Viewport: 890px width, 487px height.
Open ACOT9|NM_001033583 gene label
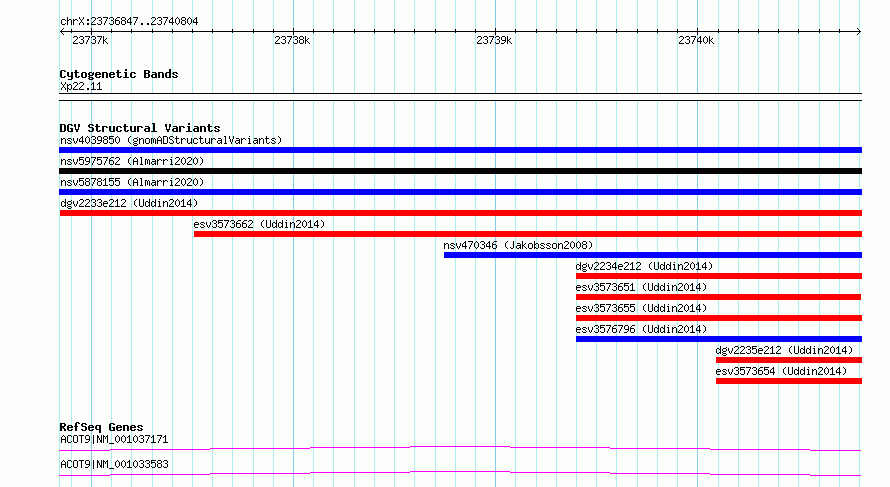pyautogui.click(x=114, y=464)
